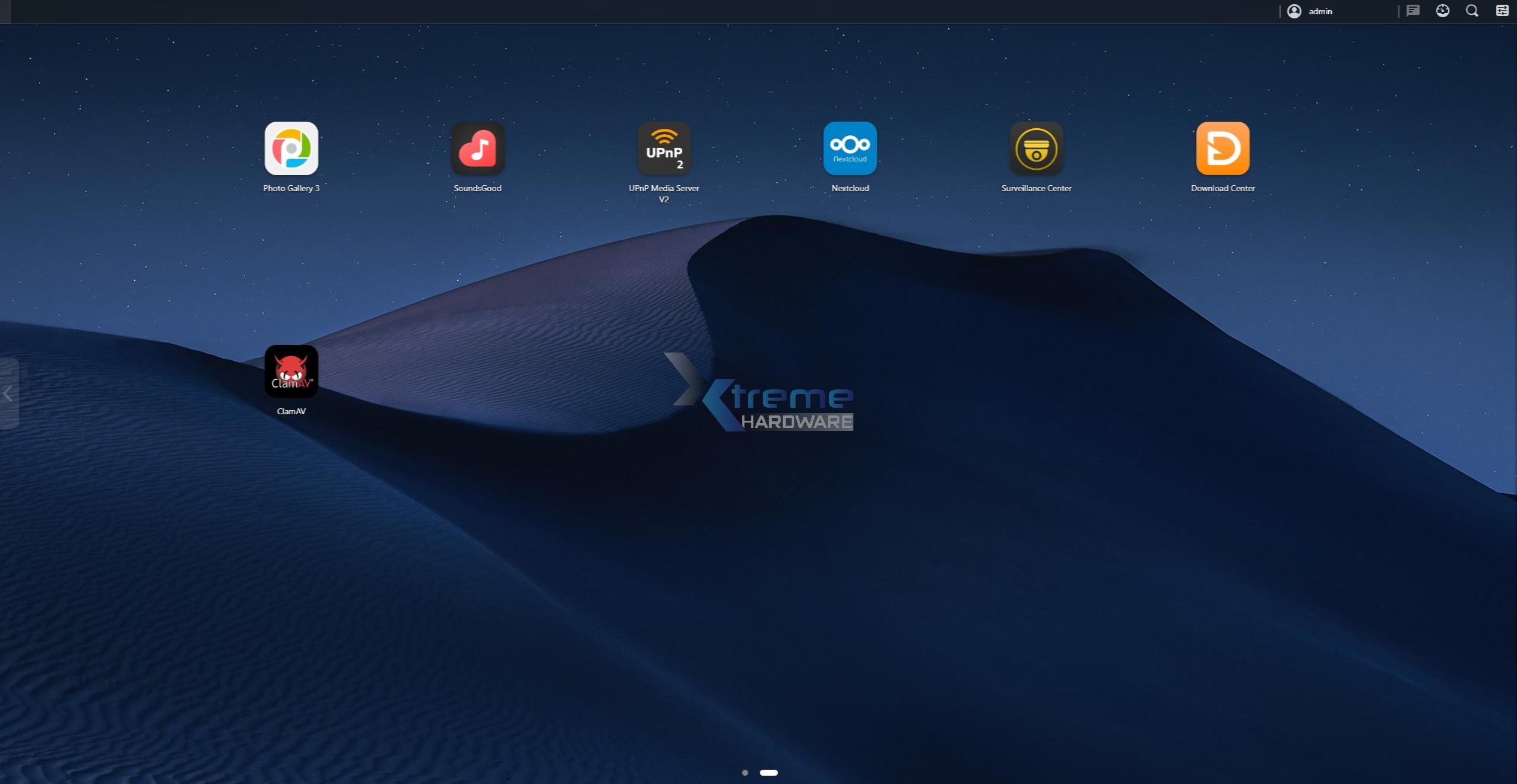Launch the Nextcloud app icon
This screenshot has width=1517, height=784.
(x=850, y=148)
